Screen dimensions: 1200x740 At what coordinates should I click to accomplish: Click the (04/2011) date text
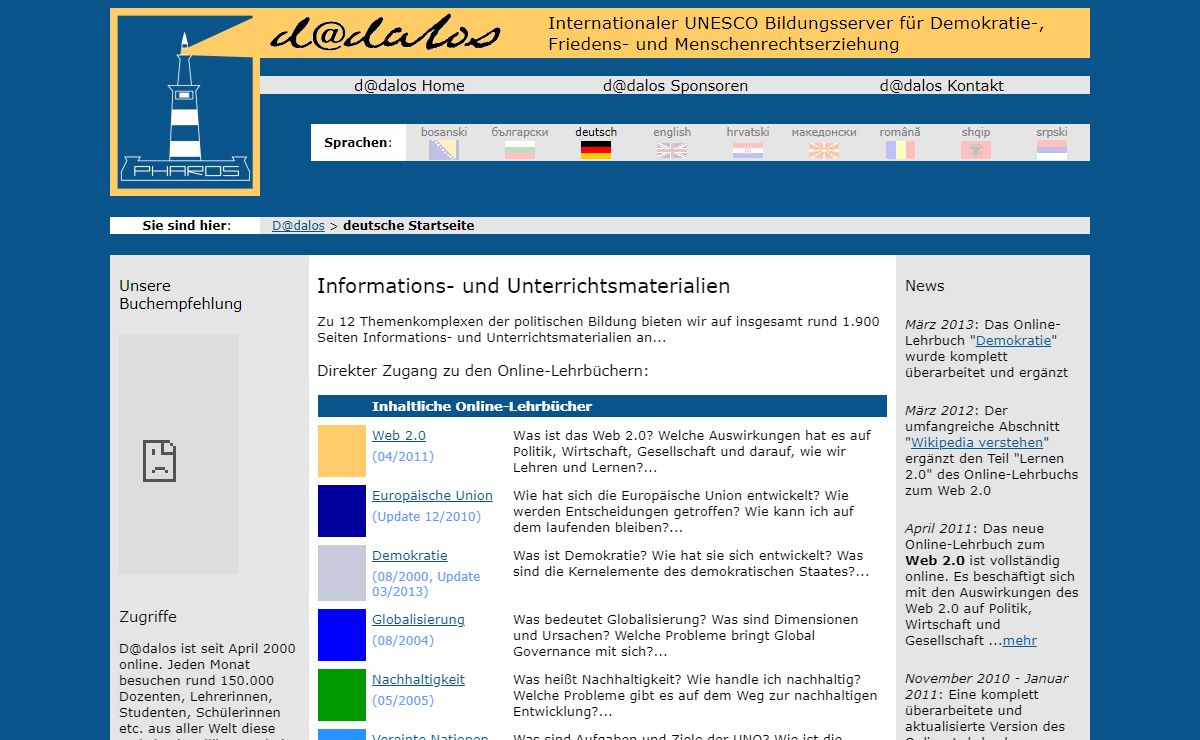pyautogui.click(x=403, y=457)
